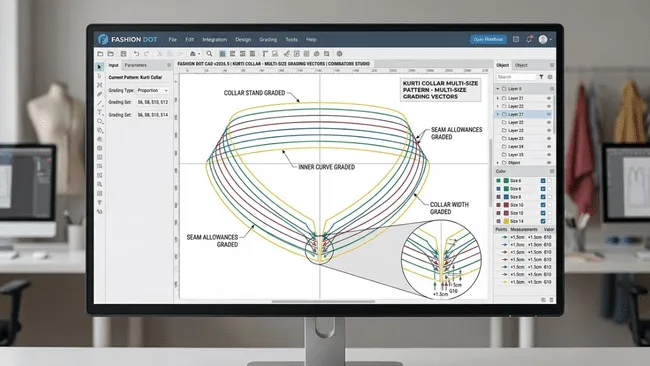Open the Grading Type Proportion dropdown

153,90
